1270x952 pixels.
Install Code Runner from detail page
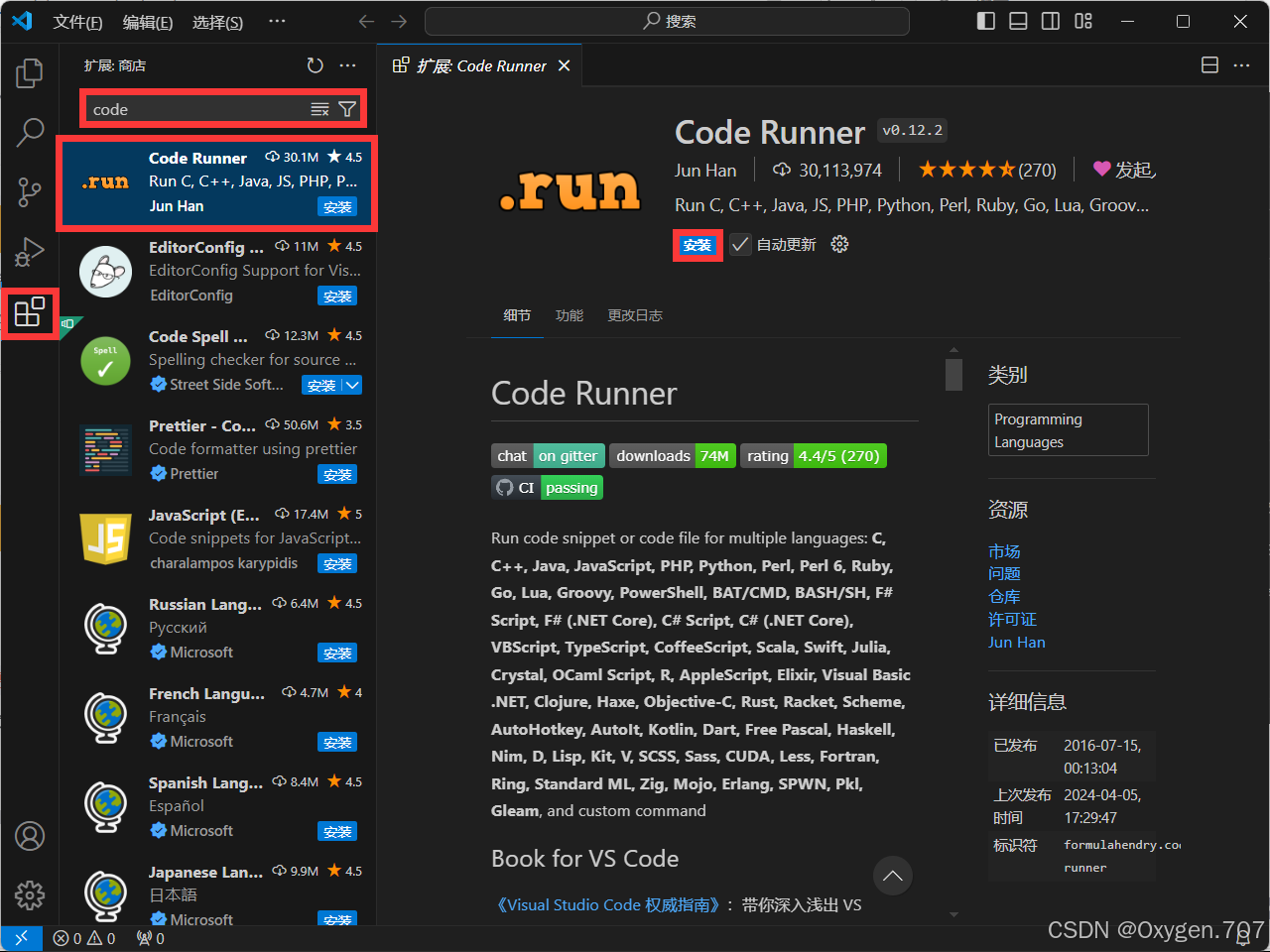pyautogui.click(x=698, y=245)
